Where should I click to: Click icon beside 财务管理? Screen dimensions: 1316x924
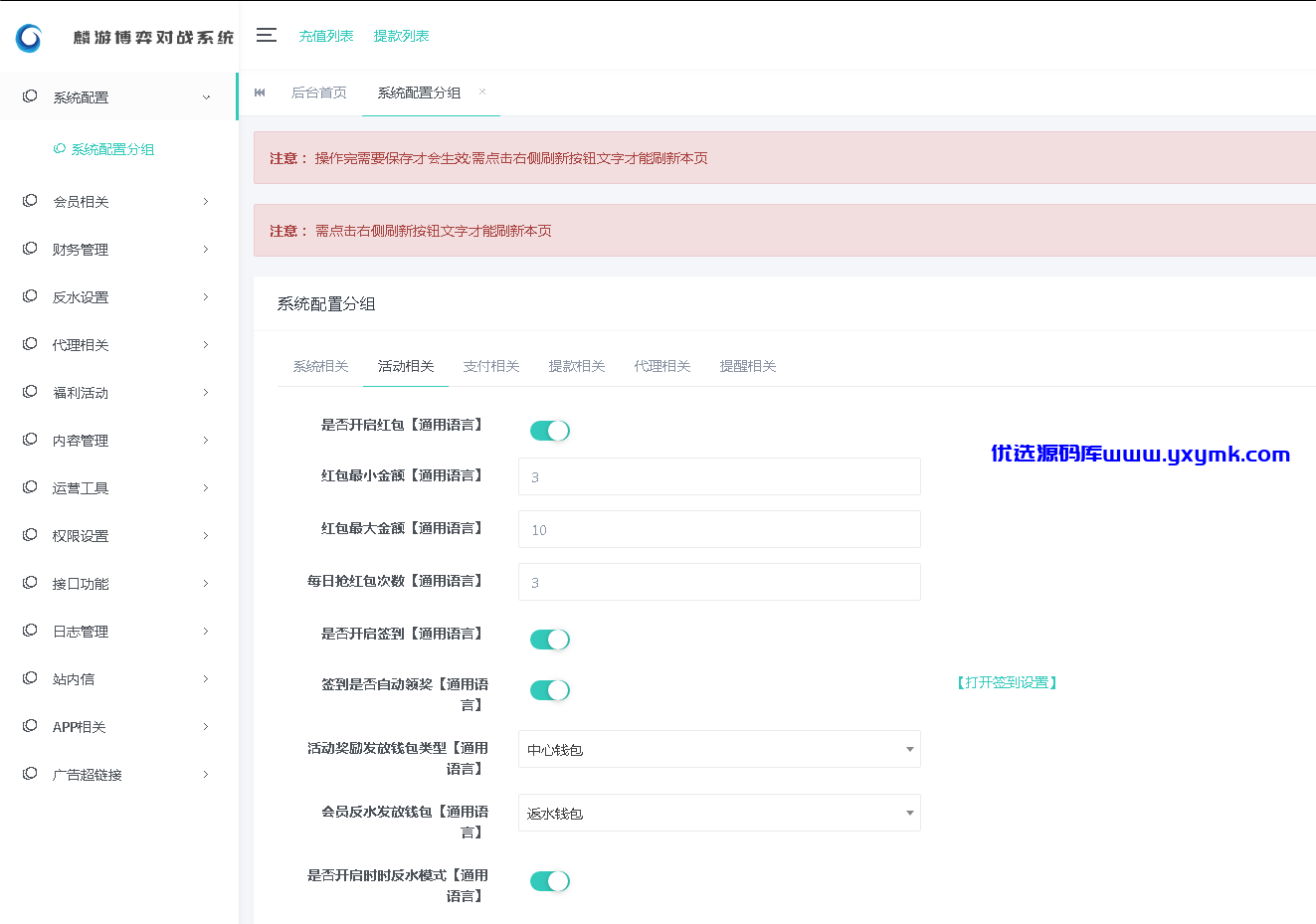tap(30, 249)
